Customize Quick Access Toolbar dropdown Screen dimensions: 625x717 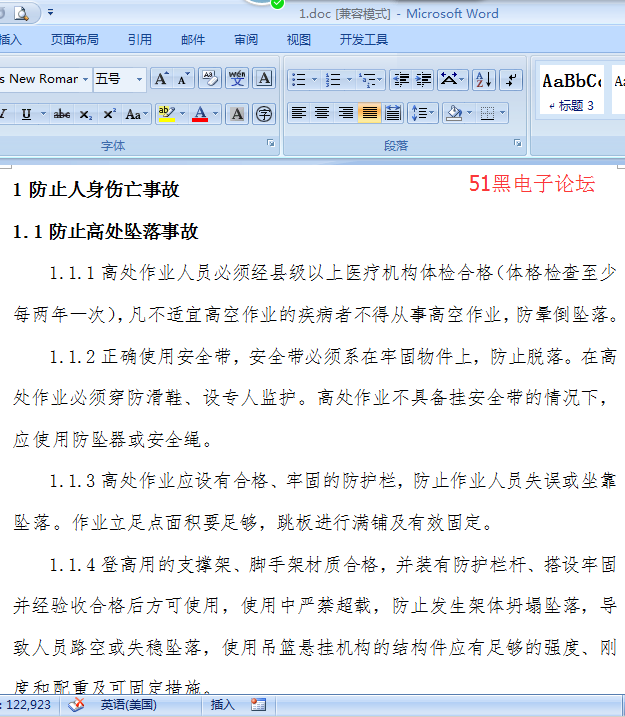point(50,12)
